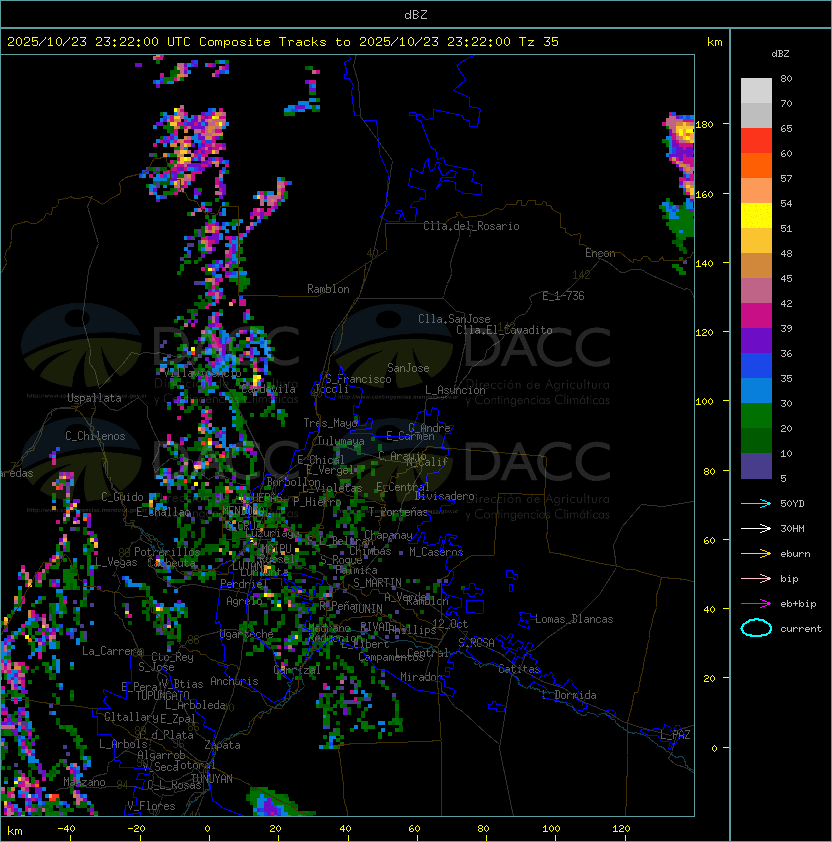The image size is (832, 842).
Task: Click the 'S_MARTIN' place label
Action: point(377,583)
